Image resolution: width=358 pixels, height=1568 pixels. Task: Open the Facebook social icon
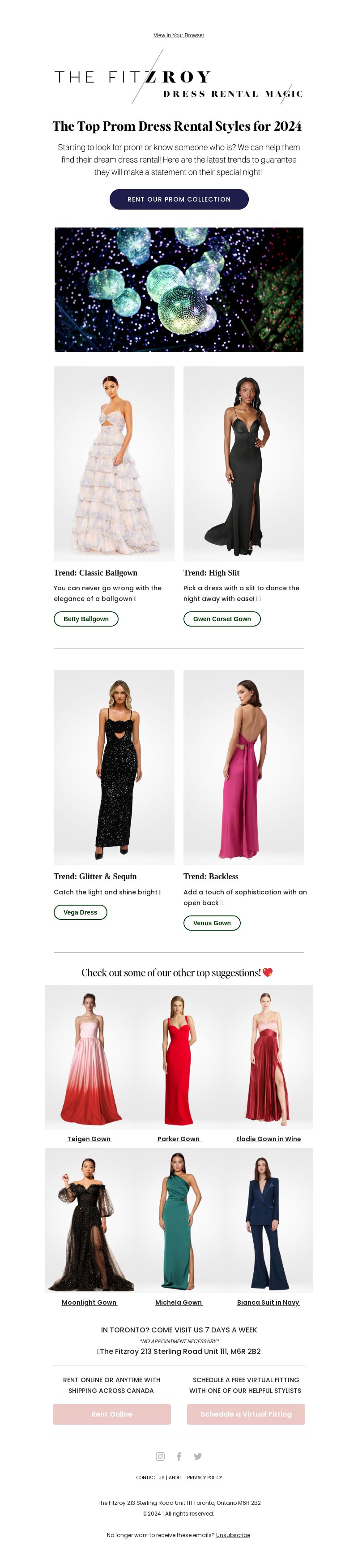pos(179,1456)
